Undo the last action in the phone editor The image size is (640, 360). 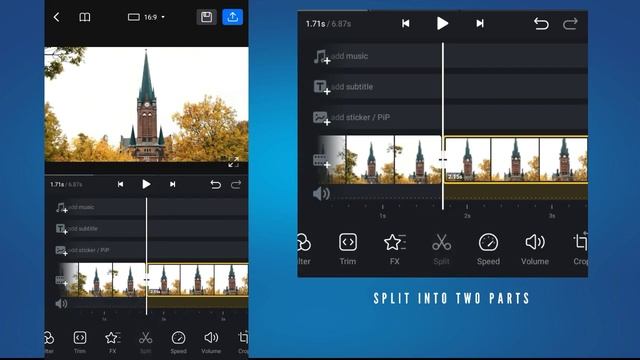click(x=216, y=184)
